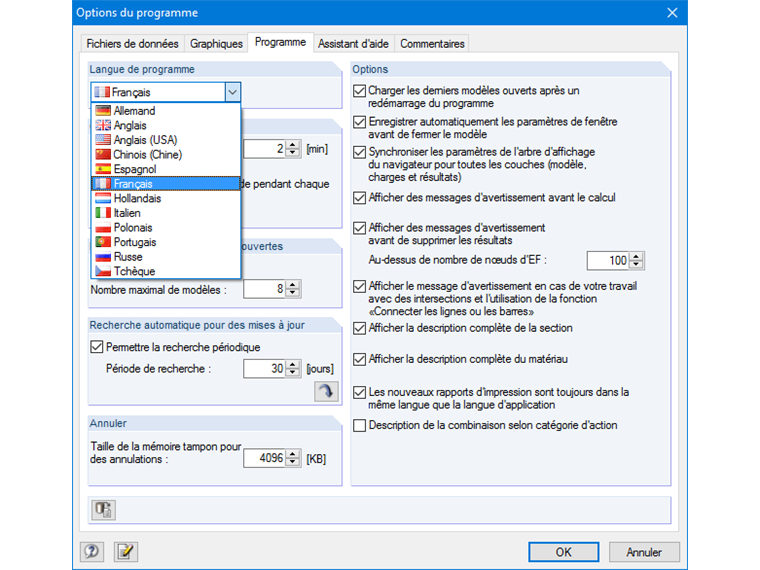
Task: Enable Description de la combinaison selon catégorie
Action: (359, 426)
